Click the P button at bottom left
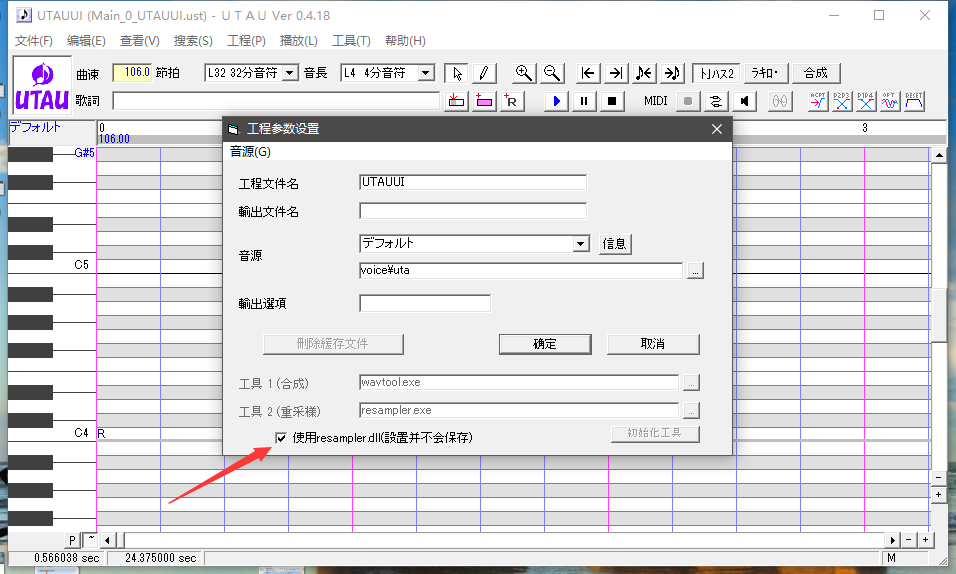Viewport: 956px width, 574px height. [73, 540]
